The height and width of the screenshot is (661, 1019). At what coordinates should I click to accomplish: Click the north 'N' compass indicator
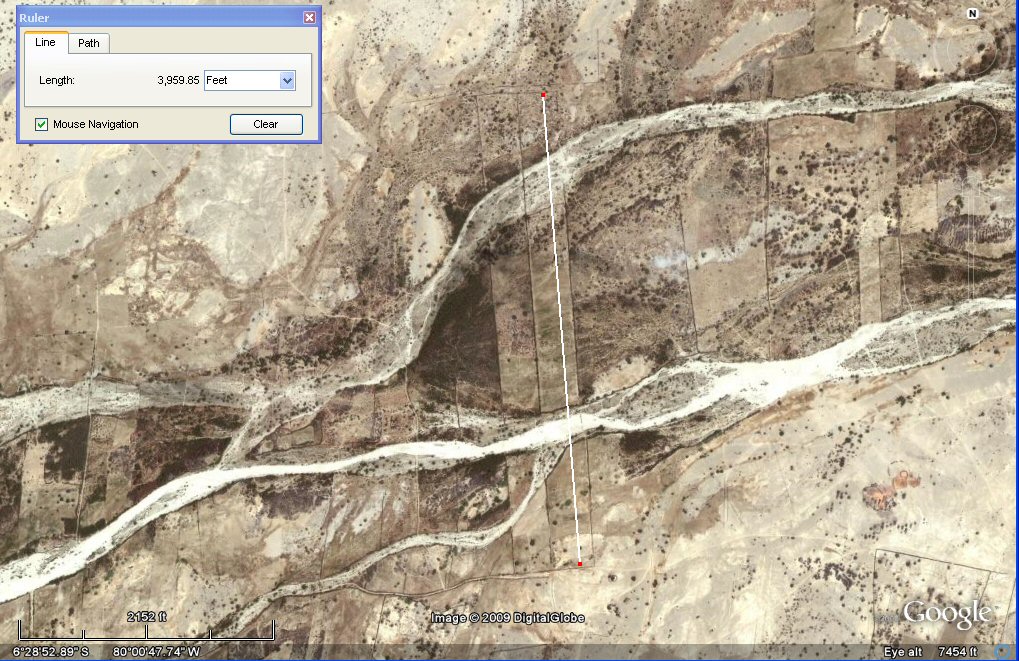(971, 14)
